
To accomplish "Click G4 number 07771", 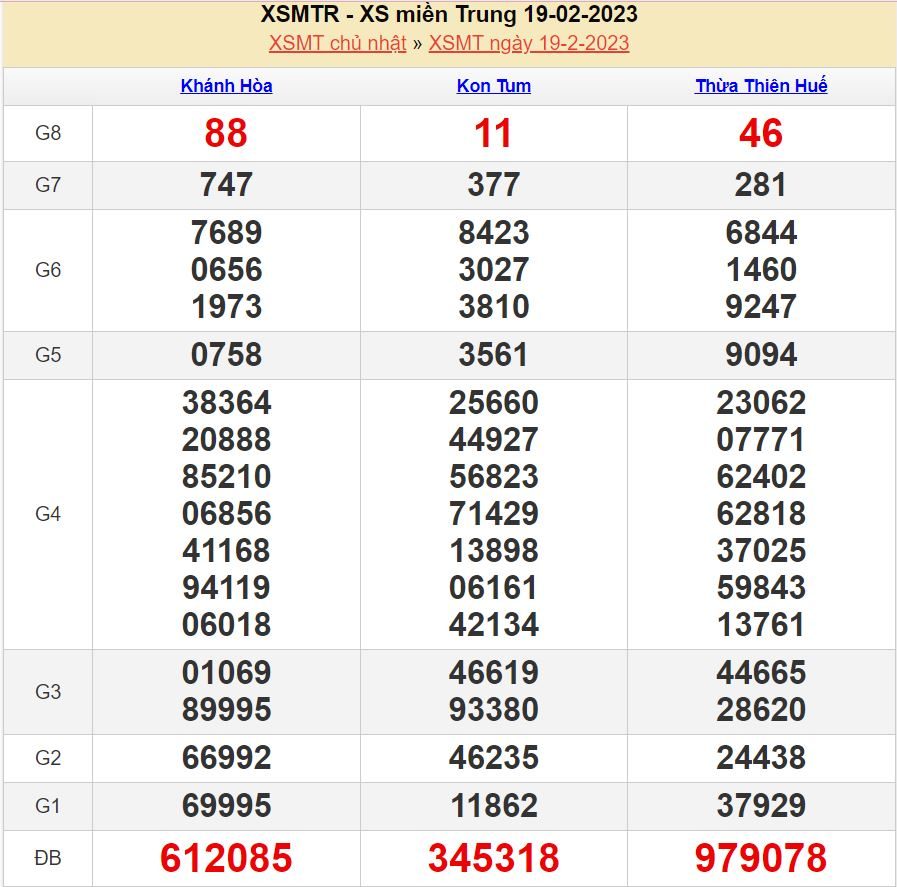I will click(x=761, y=440).
